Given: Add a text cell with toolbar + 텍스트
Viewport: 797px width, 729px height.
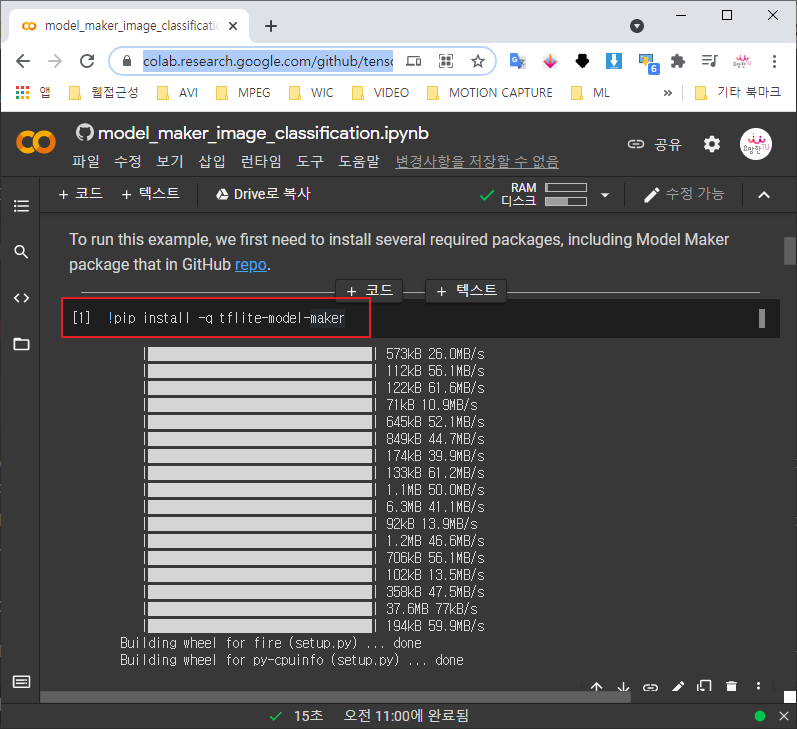Looking at the screenshot, I should [x=150, y=194].
